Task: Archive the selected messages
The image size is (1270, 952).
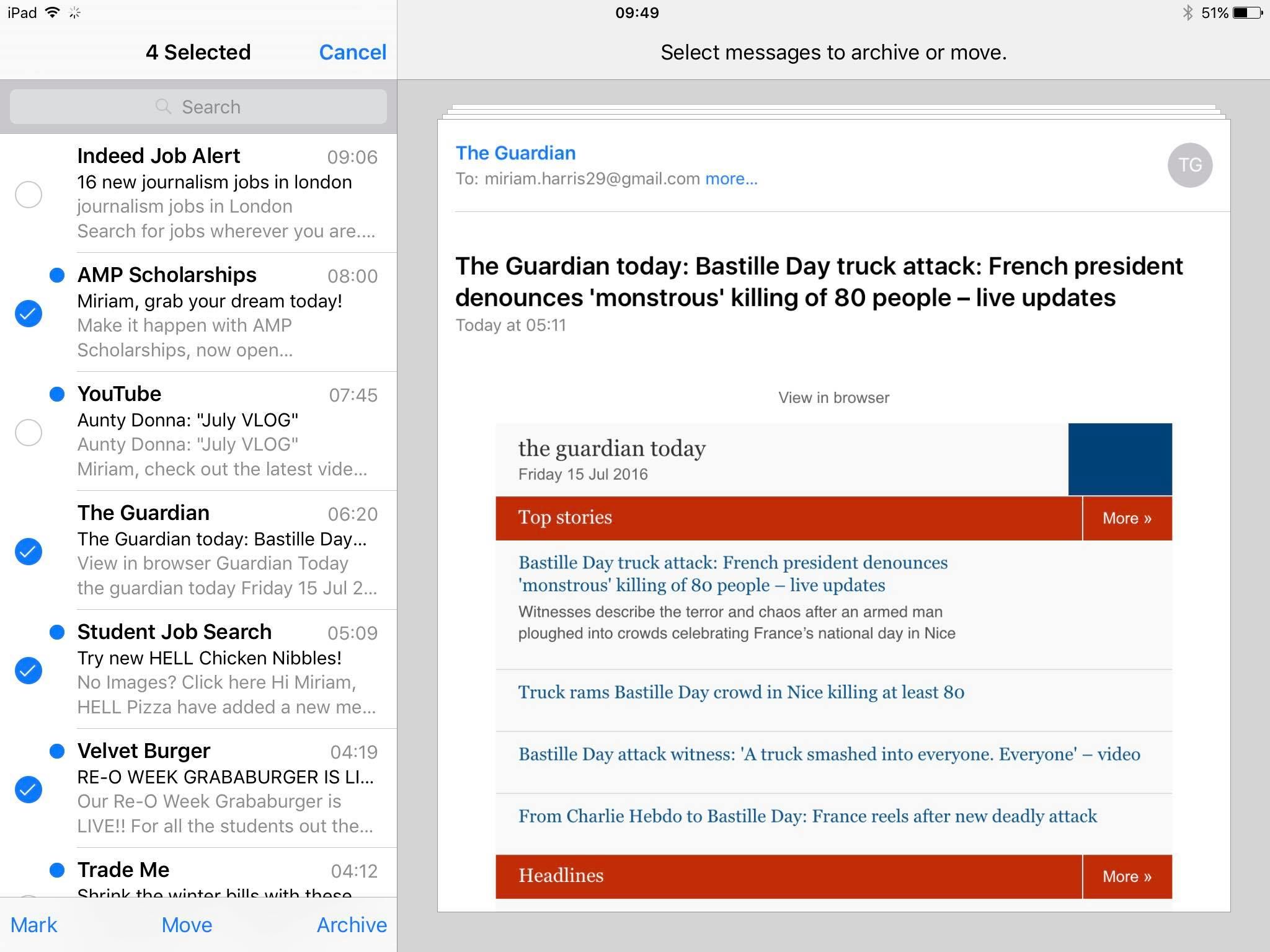Action: (351, 924)
